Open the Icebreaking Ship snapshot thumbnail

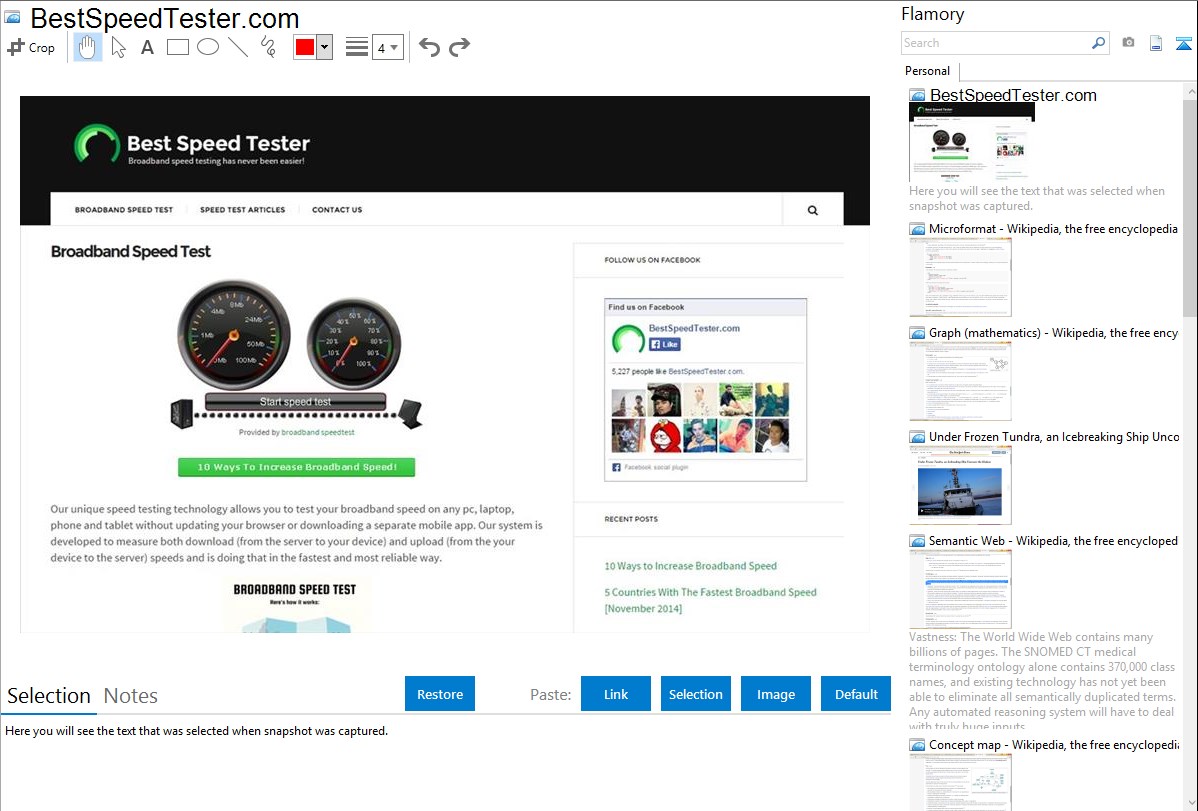[960, 485]
